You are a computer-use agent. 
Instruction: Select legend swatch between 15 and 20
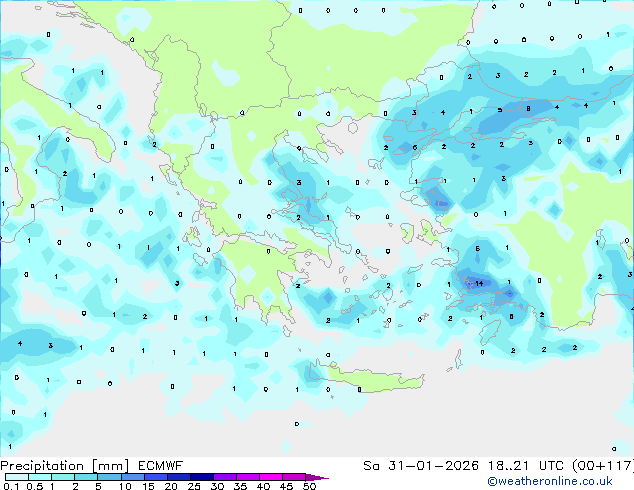click(x=156, y=477)
